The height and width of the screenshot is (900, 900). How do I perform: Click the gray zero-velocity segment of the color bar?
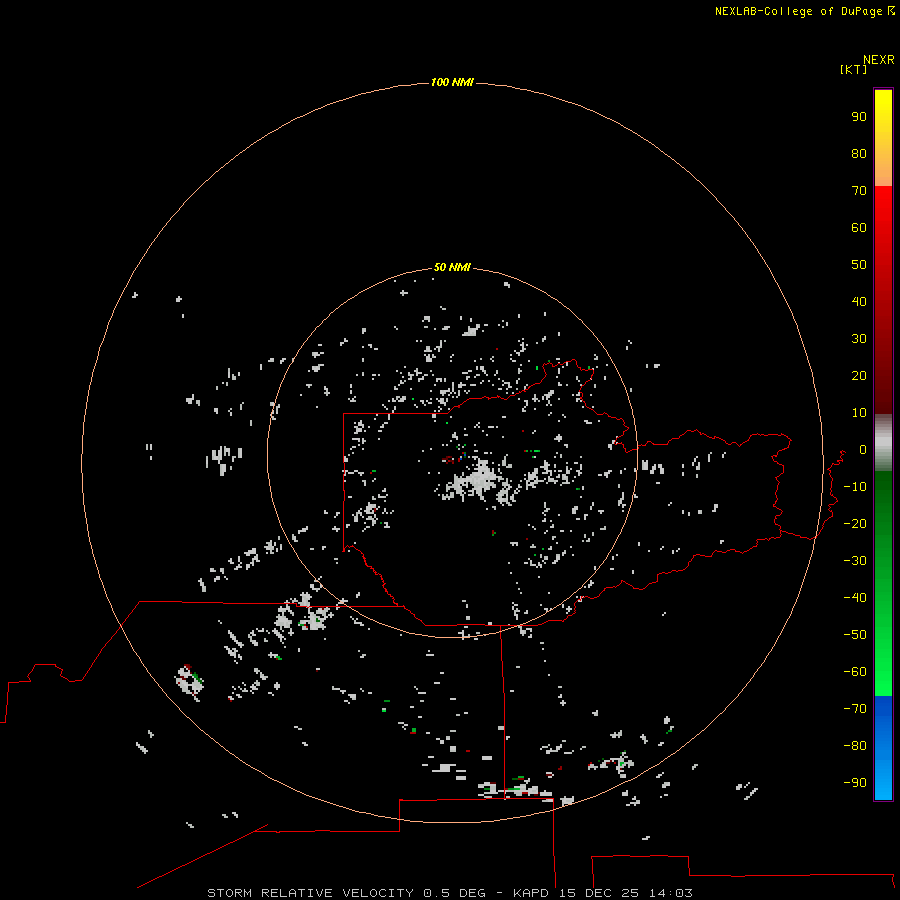click(x=883, y=443)
